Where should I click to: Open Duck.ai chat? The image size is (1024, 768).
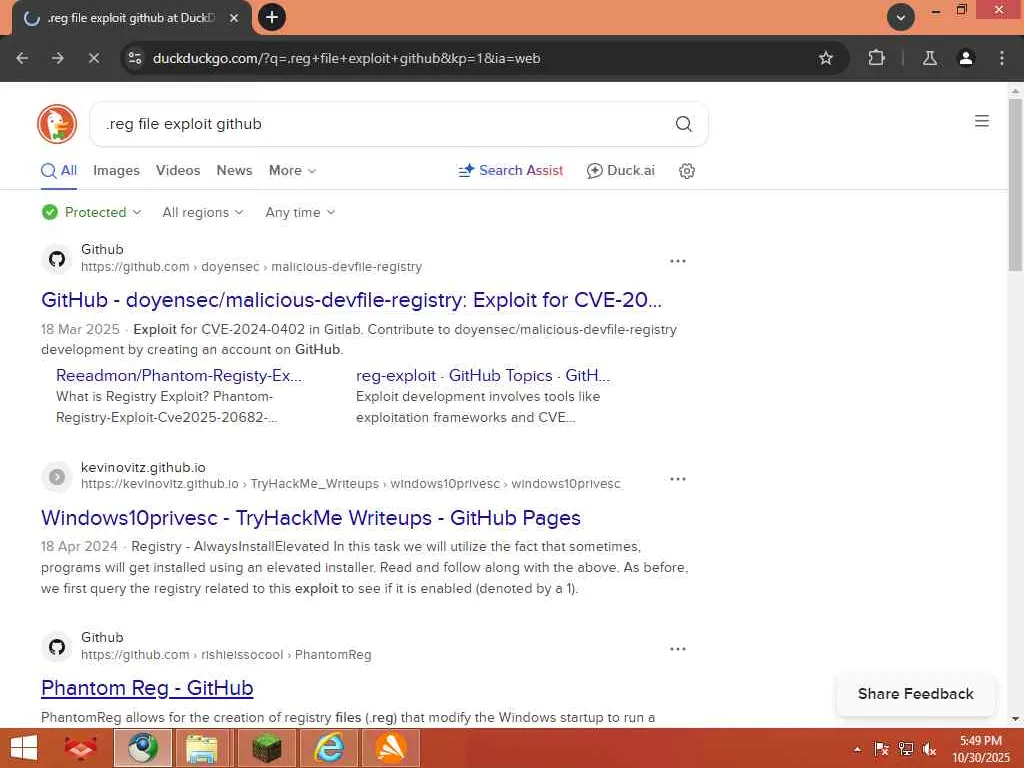620,170
